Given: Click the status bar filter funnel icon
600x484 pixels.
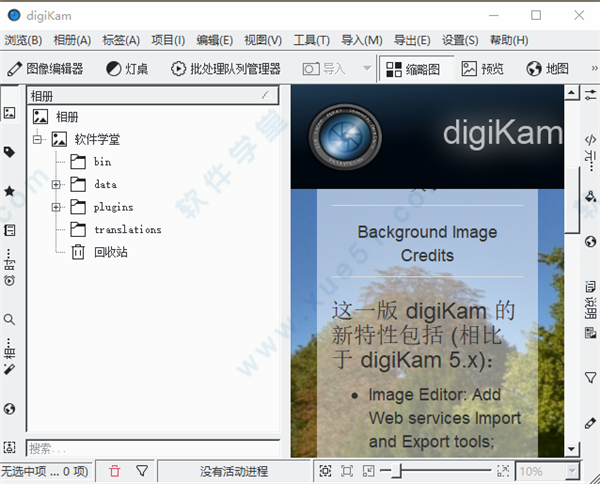Looking at the screenshot, I should pos(142,471).
